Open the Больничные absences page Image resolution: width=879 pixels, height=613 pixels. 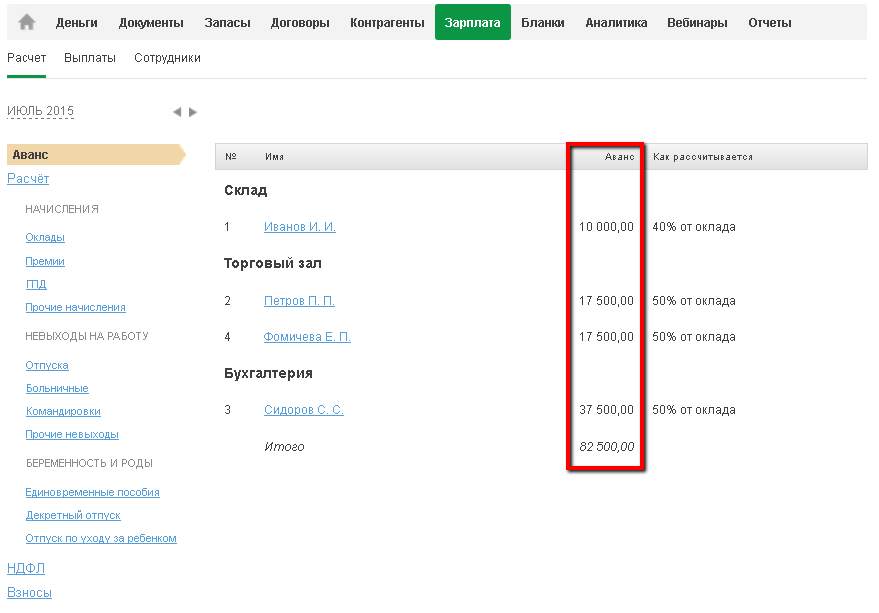[x=57, y=388]
